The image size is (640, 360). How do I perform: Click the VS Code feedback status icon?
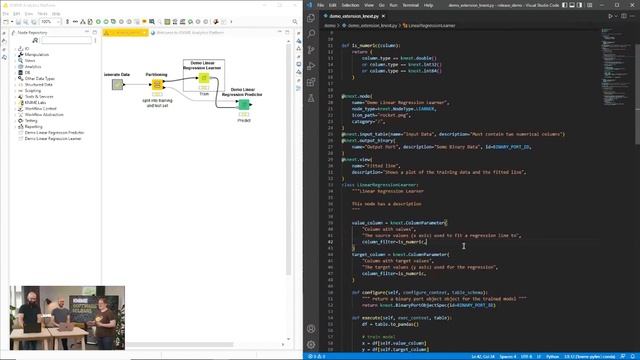click(623, 356)
